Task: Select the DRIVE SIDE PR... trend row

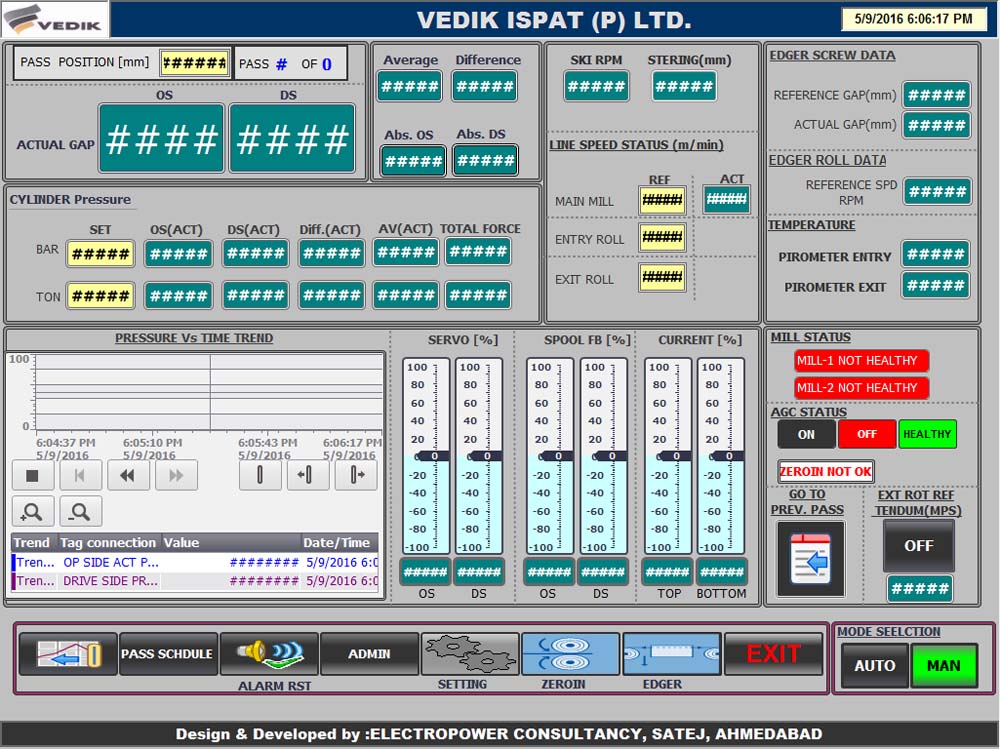Action: [195, 581]
